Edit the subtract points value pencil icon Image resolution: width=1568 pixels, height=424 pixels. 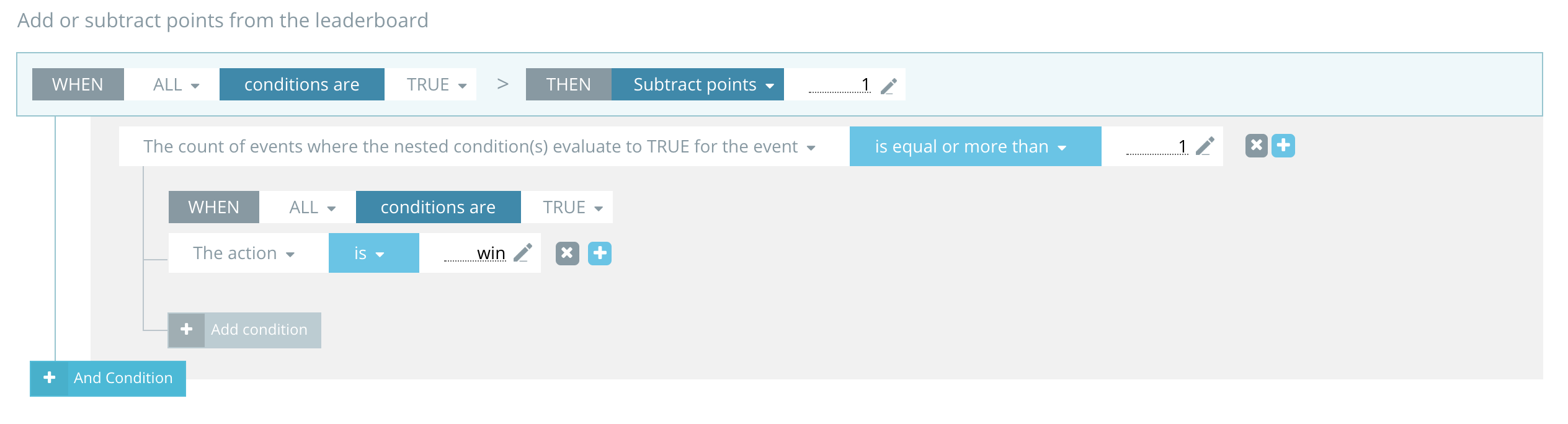coord(889,86)
